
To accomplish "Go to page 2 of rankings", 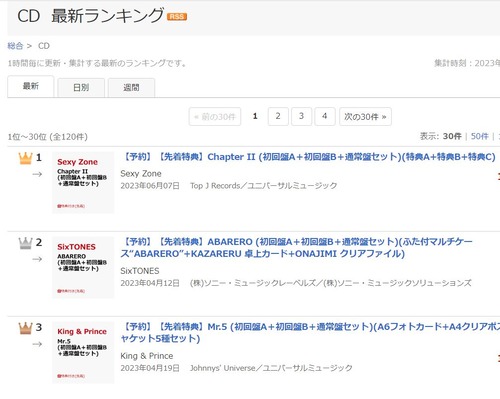I will coord(278,116).
